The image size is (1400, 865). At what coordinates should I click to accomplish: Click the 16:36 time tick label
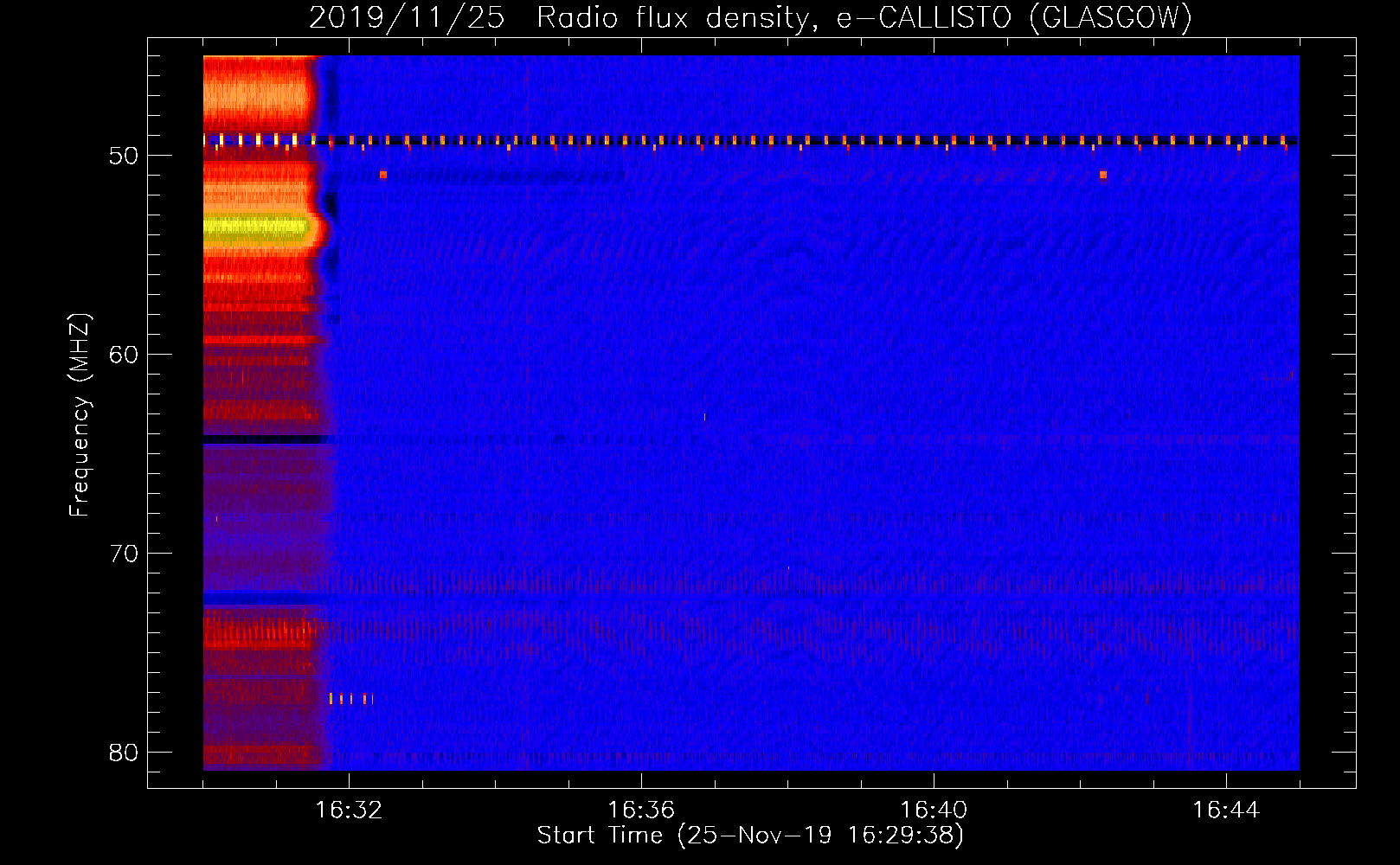641,810
